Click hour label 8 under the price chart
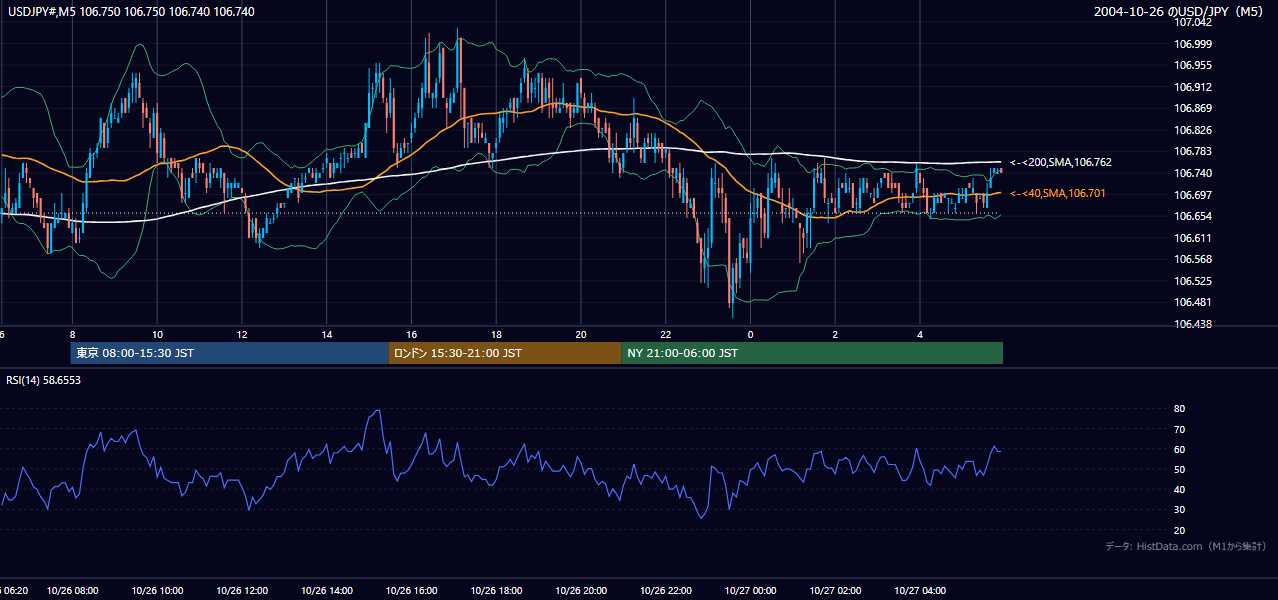 72,335
